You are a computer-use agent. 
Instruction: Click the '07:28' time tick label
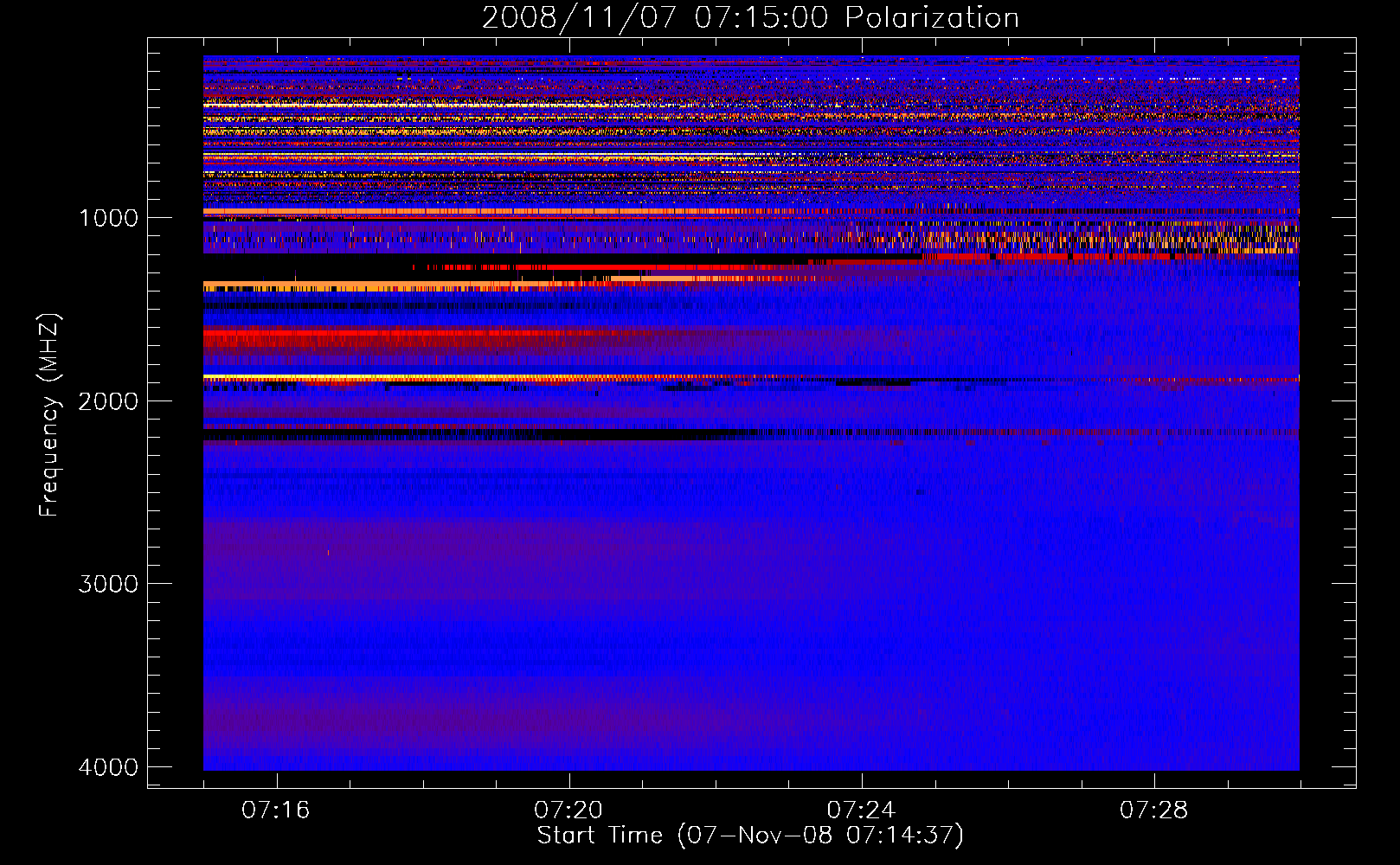tap(1154, 811)
